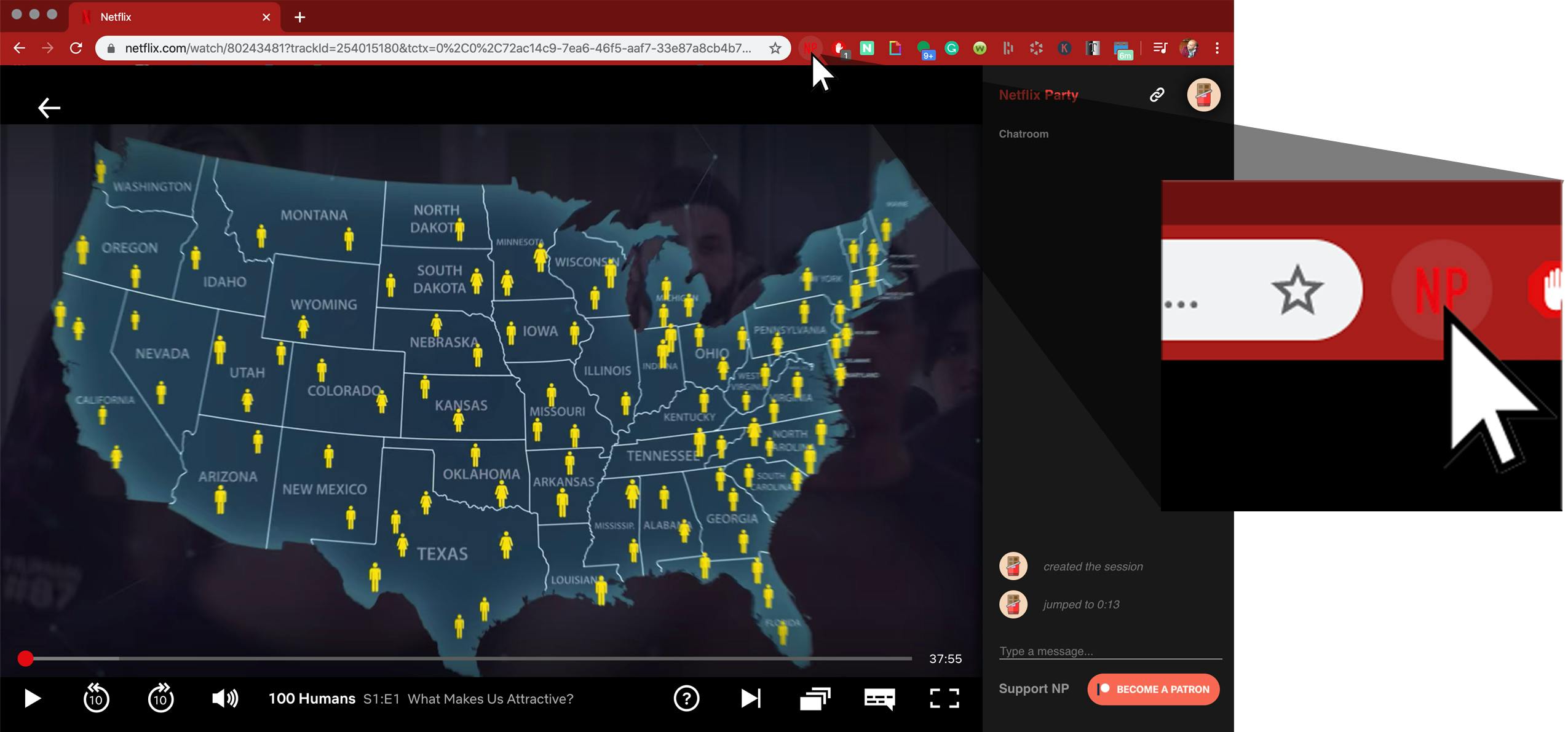Click the Netflix Party NP extension icon
Screen dimensions: 1568x732
click(x=810, y=48)
